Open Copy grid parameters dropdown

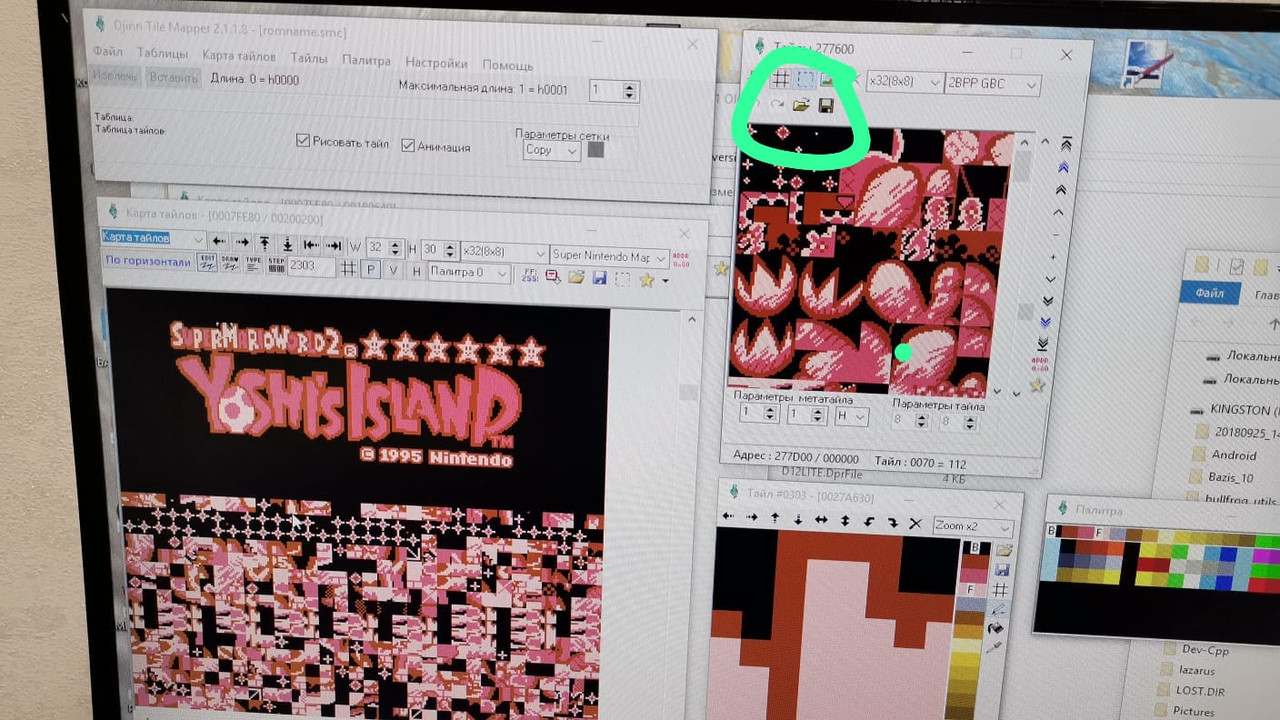tap(552, 150)
